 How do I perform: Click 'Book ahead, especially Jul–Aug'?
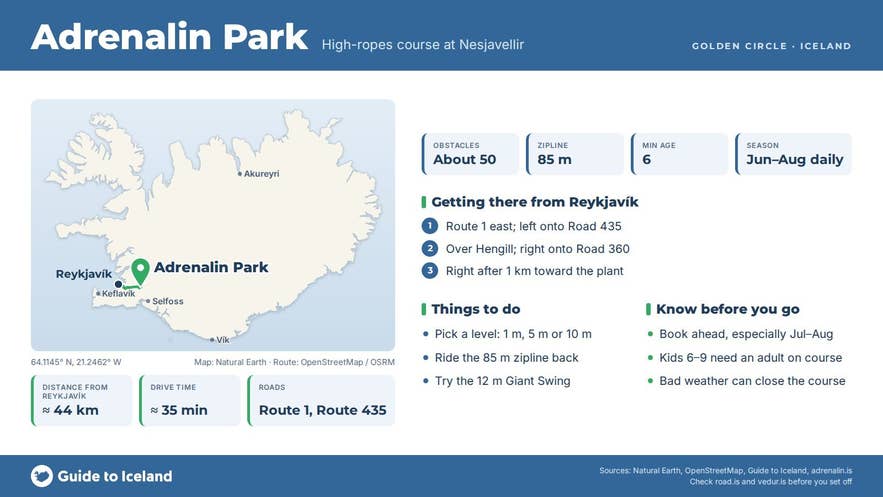pos(746,334)
